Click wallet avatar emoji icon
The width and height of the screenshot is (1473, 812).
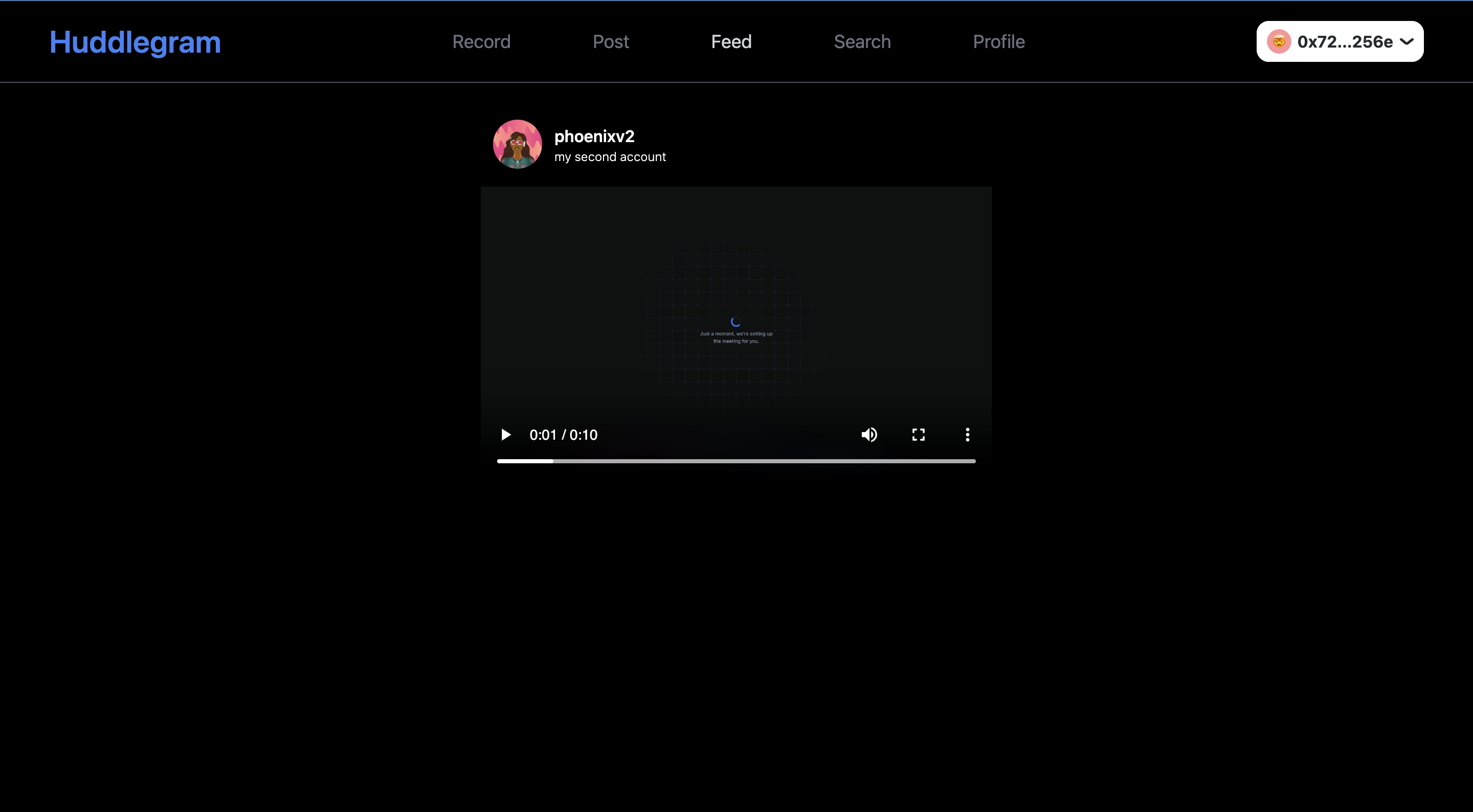(x=1278, y=42)
